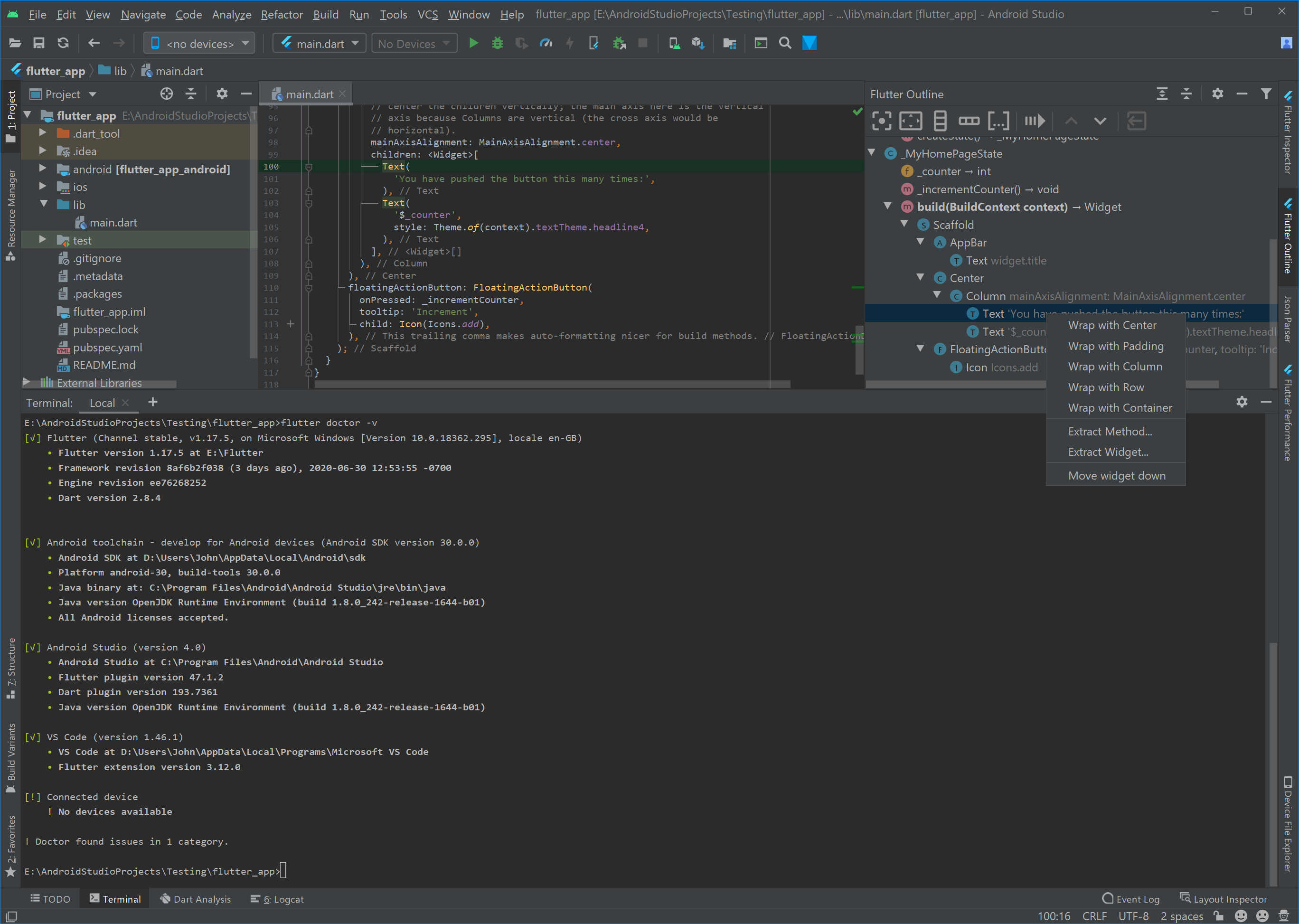
Task: Collapse the AppBar node in Flutter Outline
Action: (x=921, y=242)
